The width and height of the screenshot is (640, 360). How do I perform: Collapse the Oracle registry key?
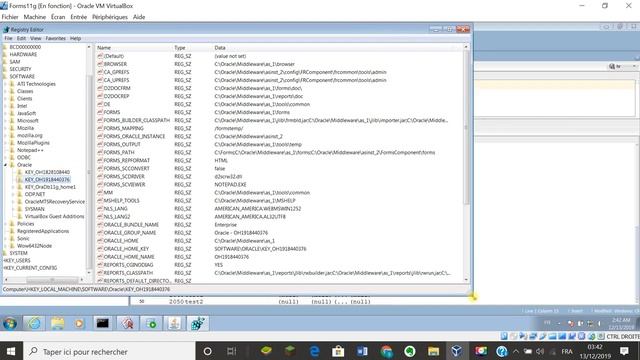click(x=6, y=165)
